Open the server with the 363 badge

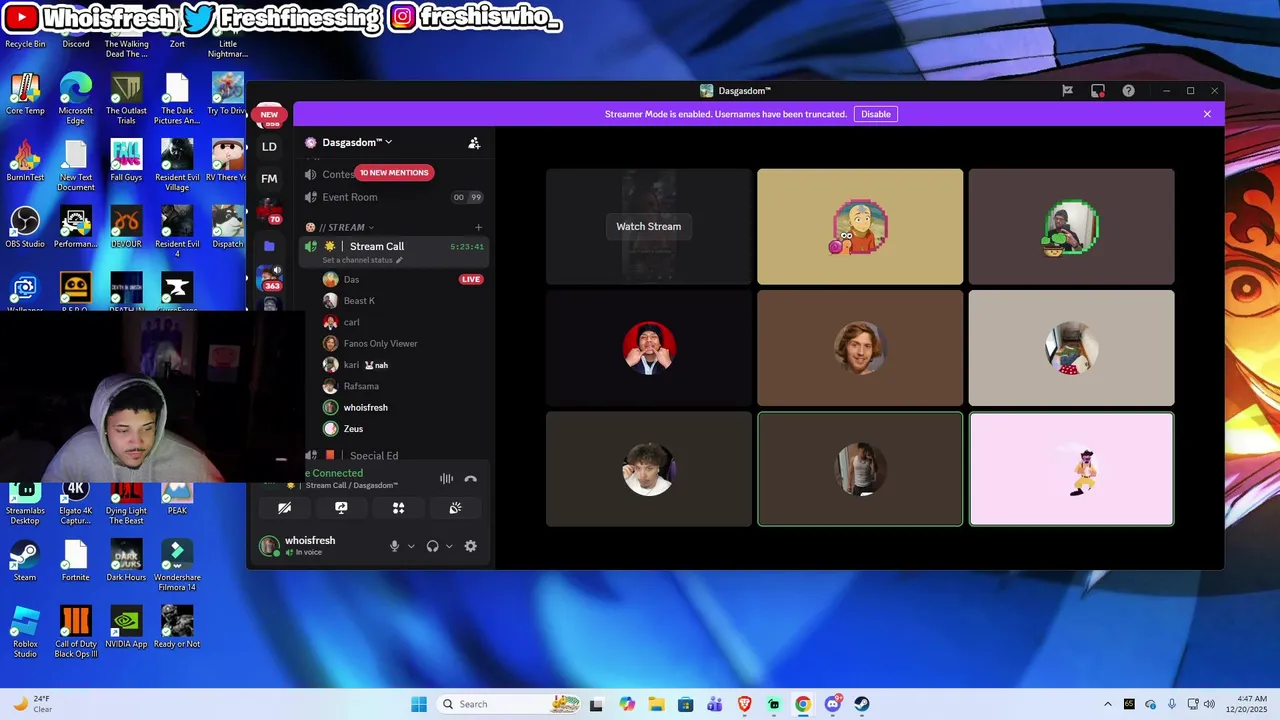(269, 278)
